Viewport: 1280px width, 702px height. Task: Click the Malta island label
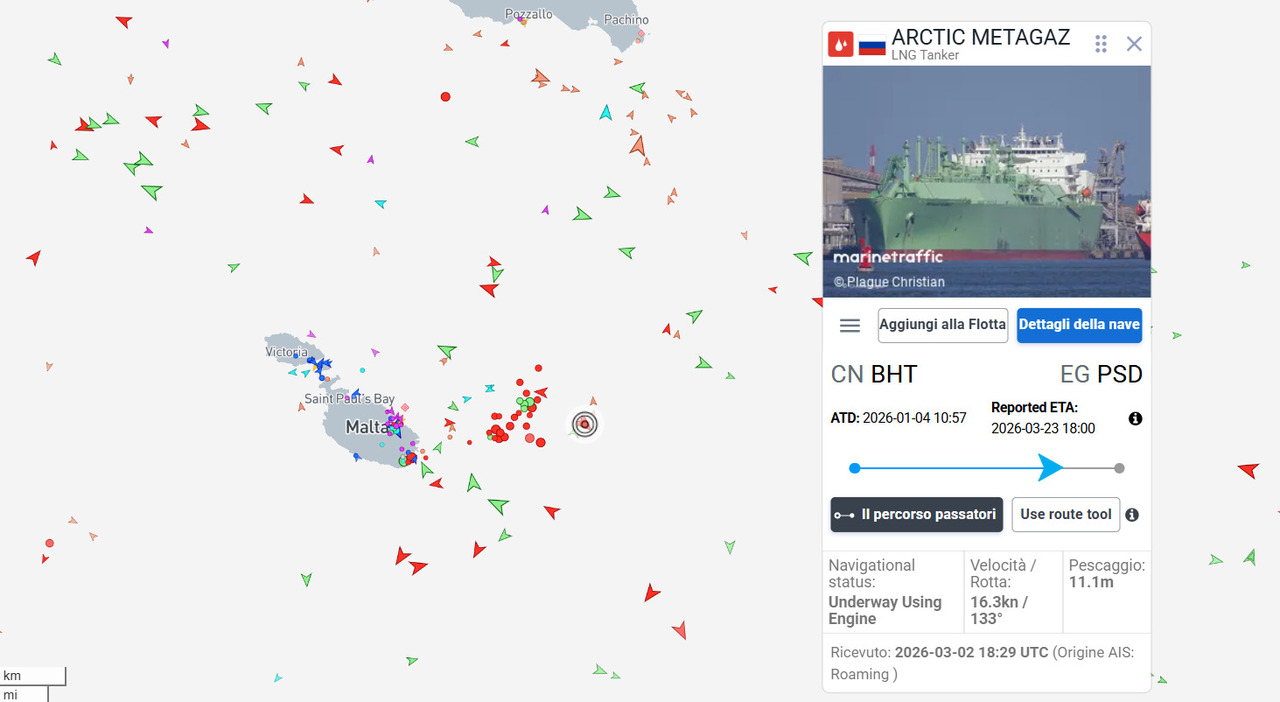[366, 427]
